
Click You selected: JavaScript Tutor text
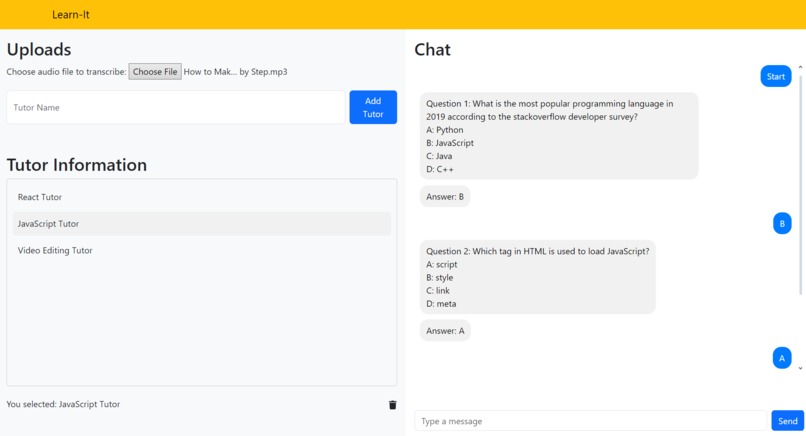pyautogui.click(x=63, y=404)
